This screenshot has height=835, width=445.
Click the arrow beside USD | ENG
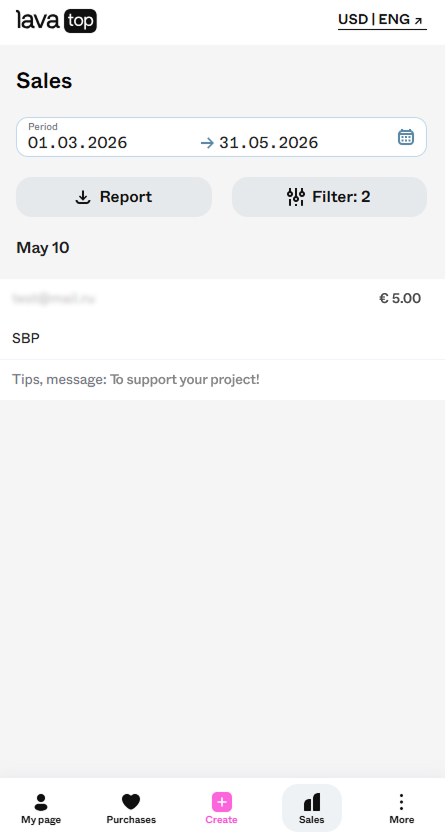click(418, 21)
